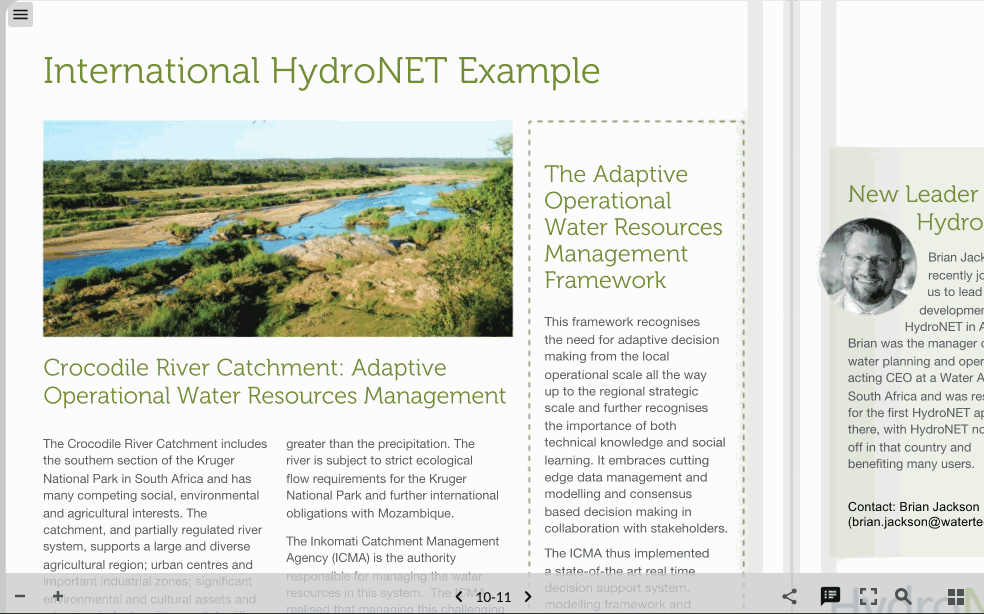Open the share options icon

pos(789,596)
